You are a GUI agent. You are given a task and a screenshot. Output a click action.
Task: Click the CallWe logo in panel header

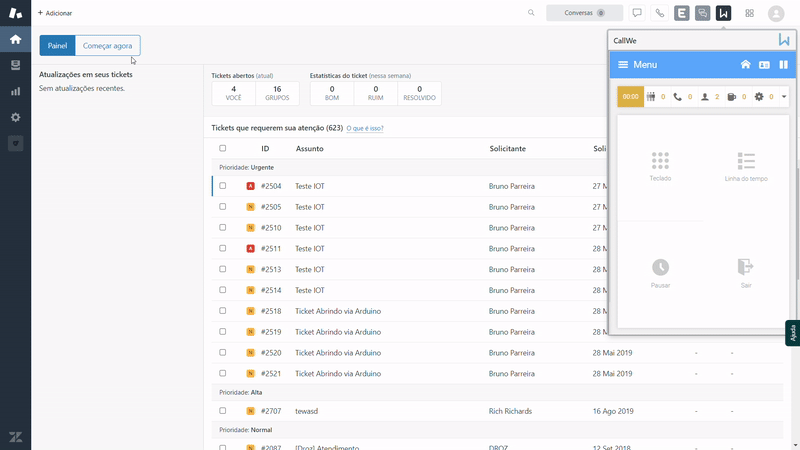pos(784,40)
